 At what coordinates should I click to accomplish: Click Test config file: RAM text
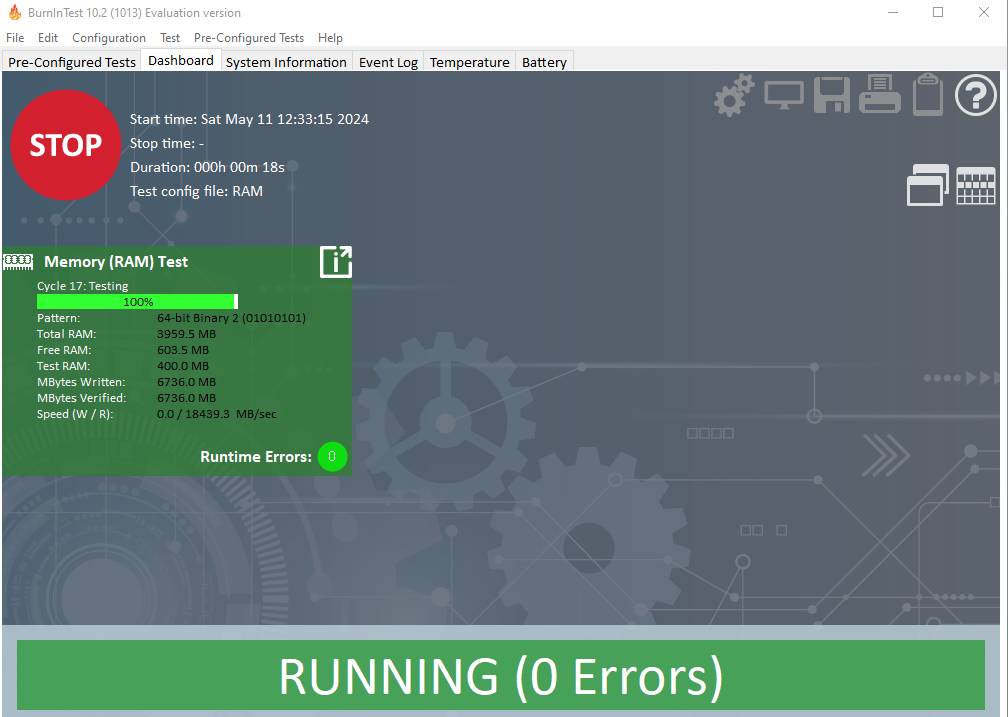click(x=196, y=191)
